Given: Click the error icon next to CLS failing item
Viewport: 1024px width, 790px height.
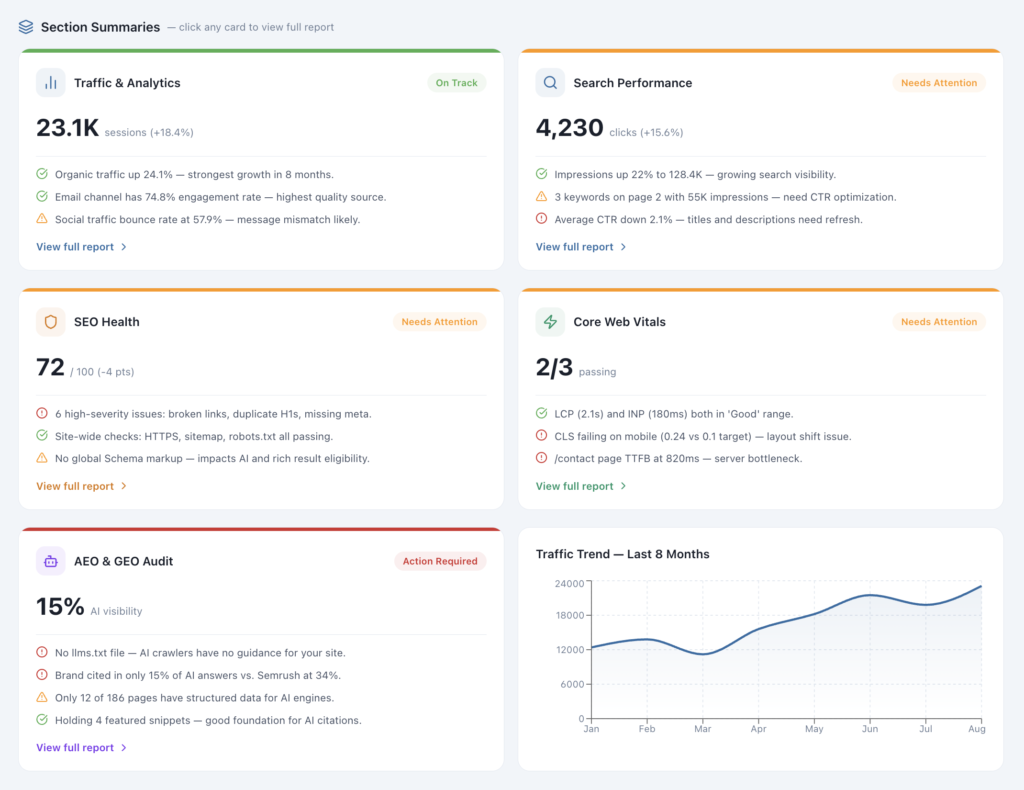Looking at the screenshot, I should tap(541, 435).
